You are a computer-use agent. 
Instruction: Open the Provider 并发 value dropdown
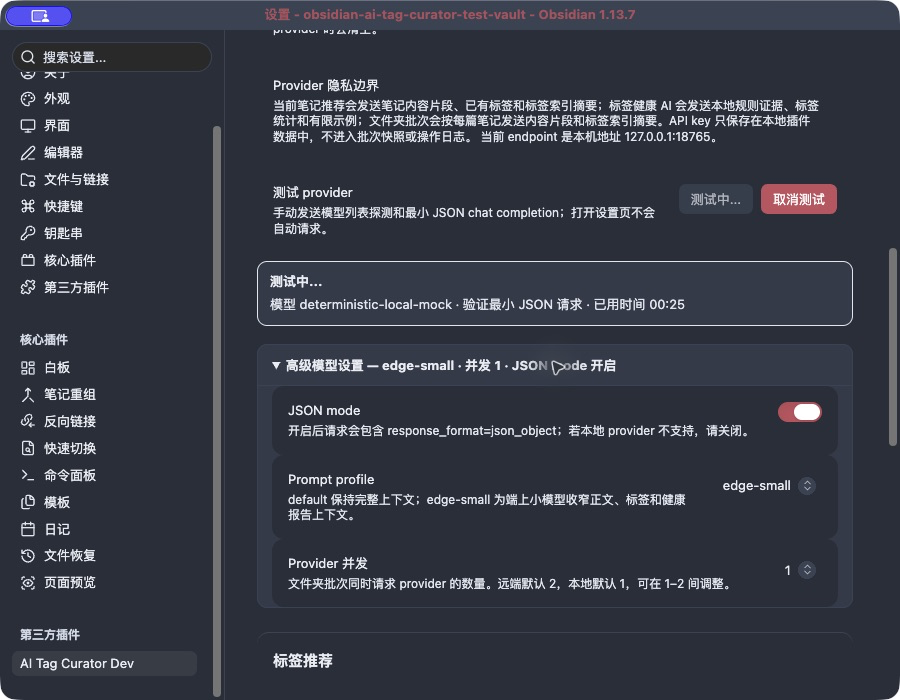(x=800, y=570)
